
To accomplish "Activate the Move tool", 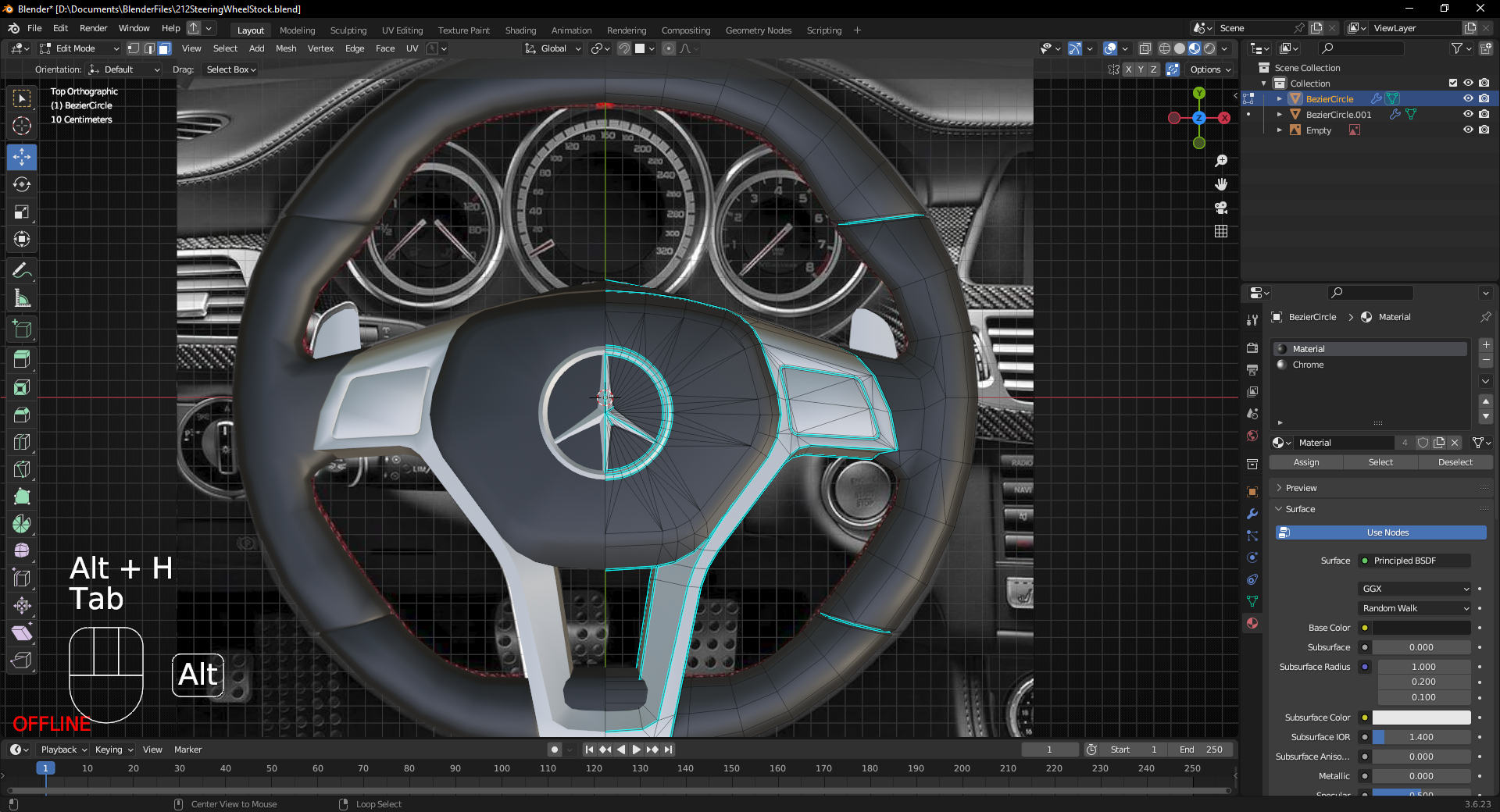I will point(22,157).
